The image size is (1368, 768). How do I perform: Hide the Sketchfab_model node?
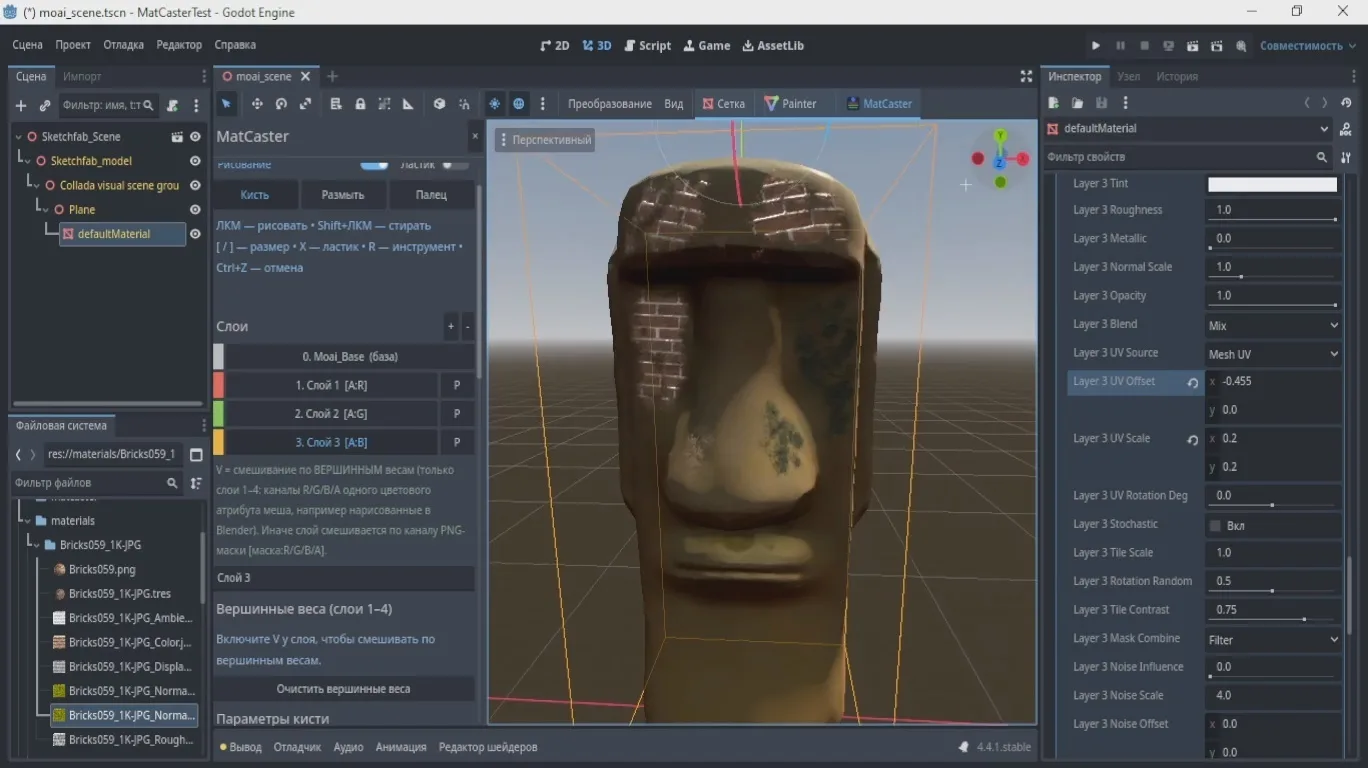pyautogui.click(x=196, y=161)
